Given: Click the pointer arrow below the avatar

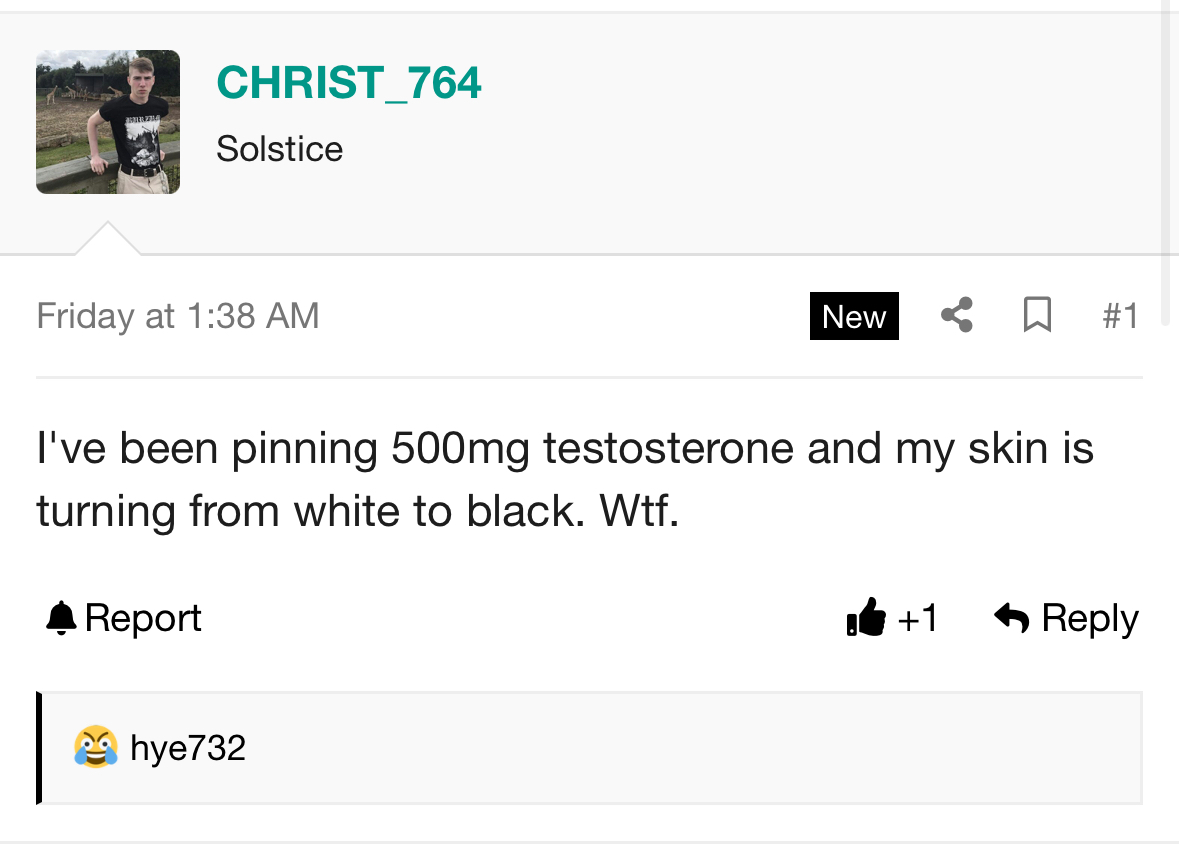Looking at the screenshot, I should coord(107,240).
